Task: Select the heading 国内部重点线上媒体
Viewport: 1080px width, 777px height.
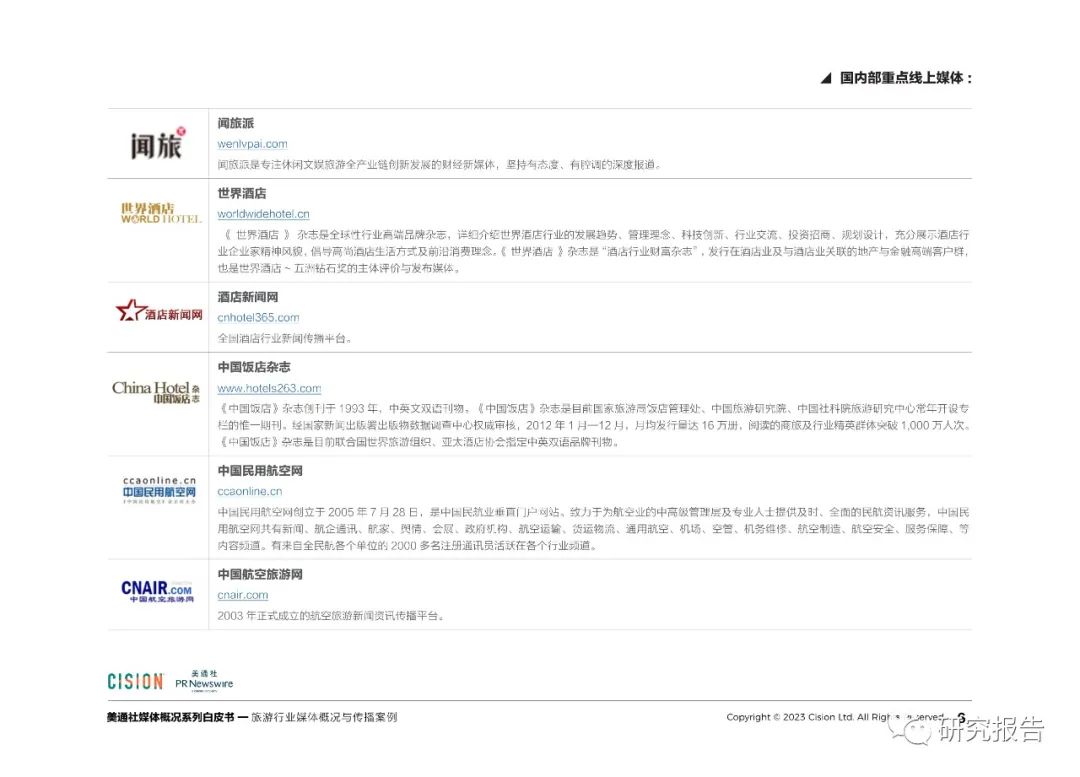Action: 905,78
